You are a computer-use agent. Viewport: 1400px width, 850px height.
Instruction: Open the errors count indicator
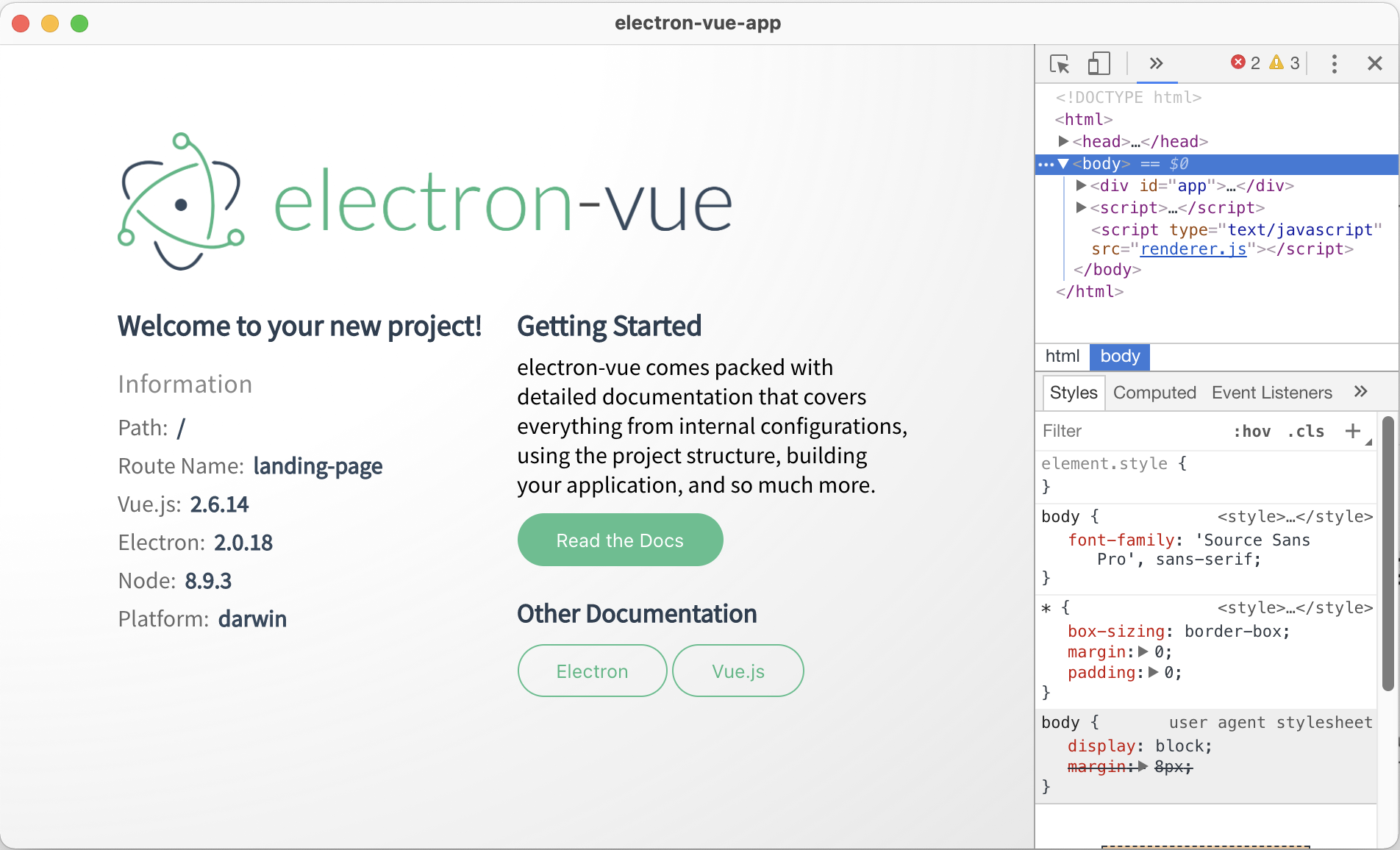[x=1246, y=63]
